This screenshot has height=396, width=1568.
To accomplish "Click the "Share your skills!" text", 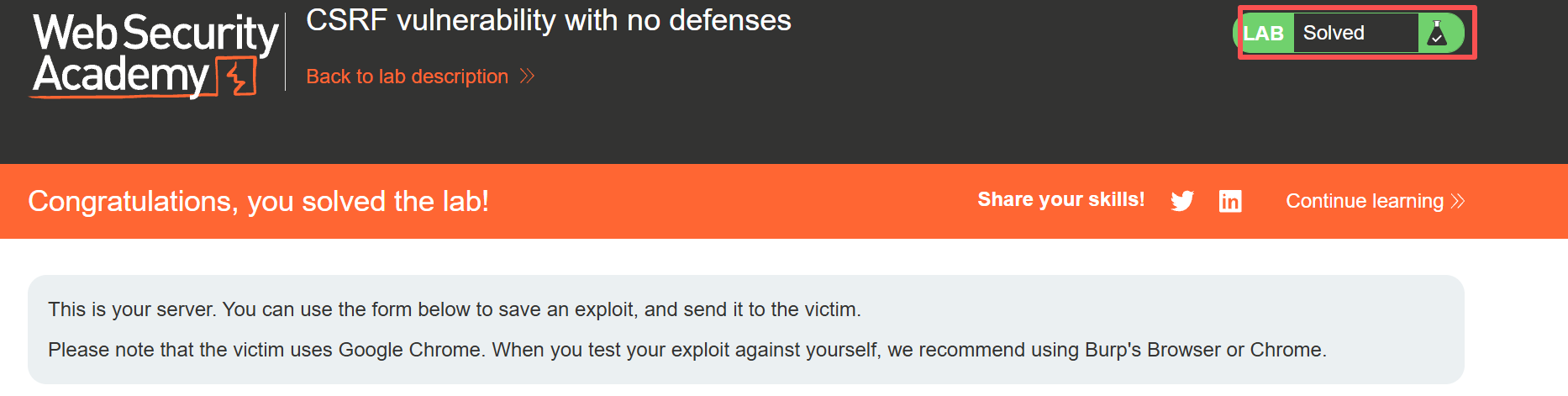I will (x=1060, y=200).
